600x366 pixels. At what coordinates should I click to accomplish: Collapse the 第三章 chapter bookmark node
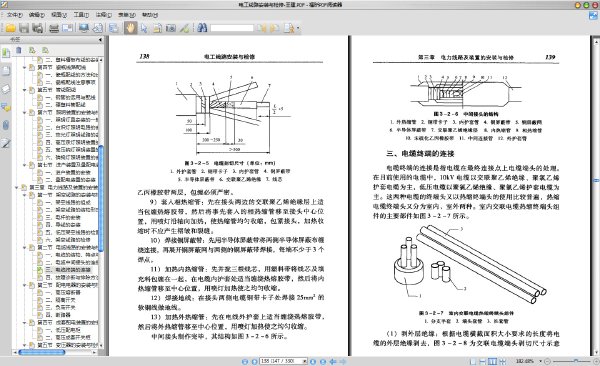tap(17, 188)
